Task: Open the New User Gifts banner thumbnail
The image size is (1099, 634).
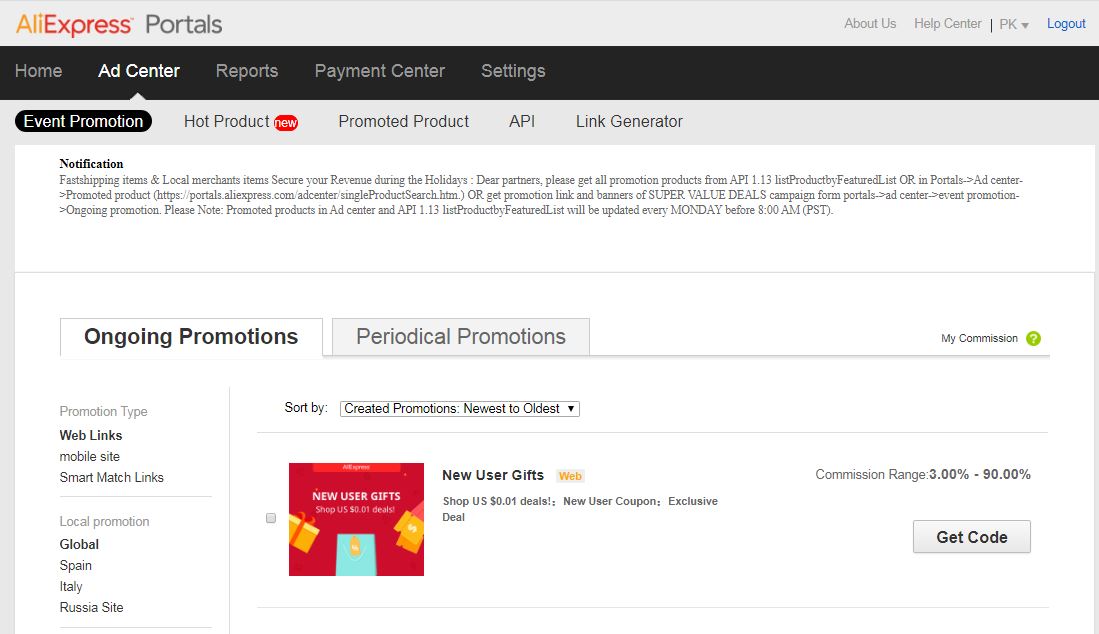Action: point(356,519)
